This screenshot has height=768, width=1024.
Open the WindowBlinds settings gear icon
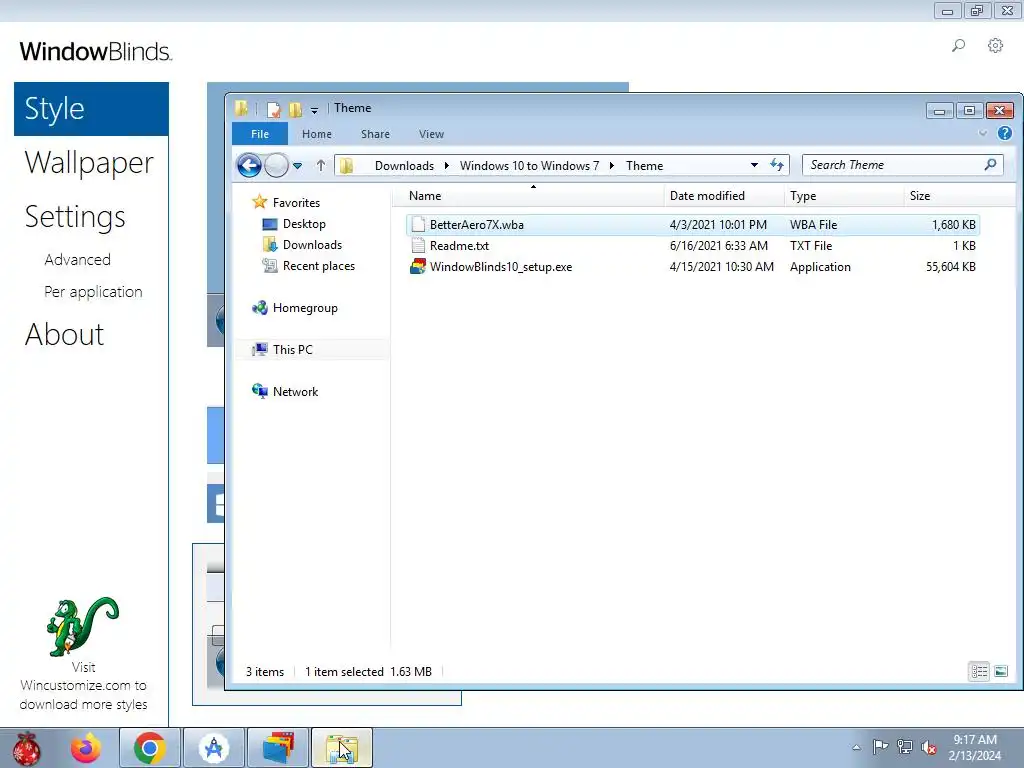point(995,46)
